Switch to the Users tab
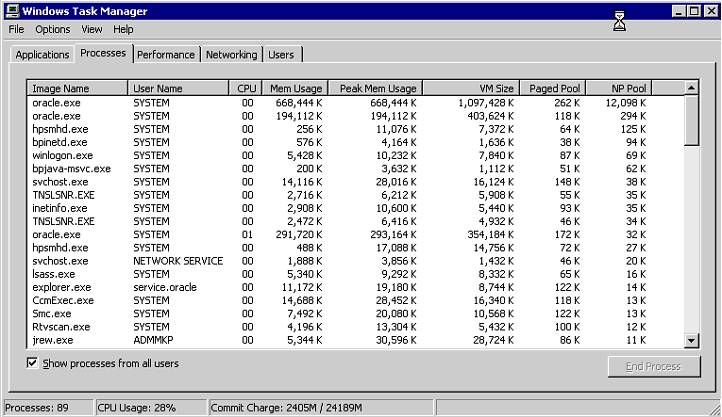Viewport: 722px width, 417px height. point(281,54)
